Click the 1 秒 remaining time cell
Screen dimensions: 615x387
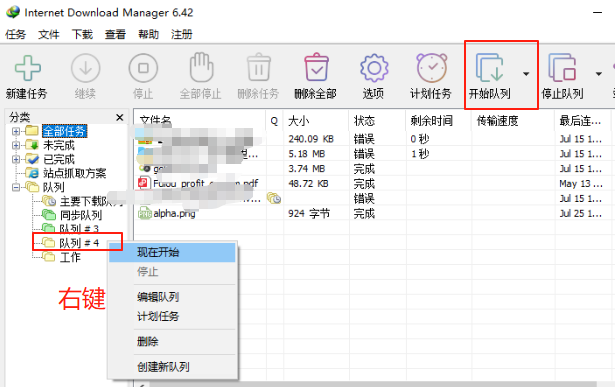(x=420, y=154)
